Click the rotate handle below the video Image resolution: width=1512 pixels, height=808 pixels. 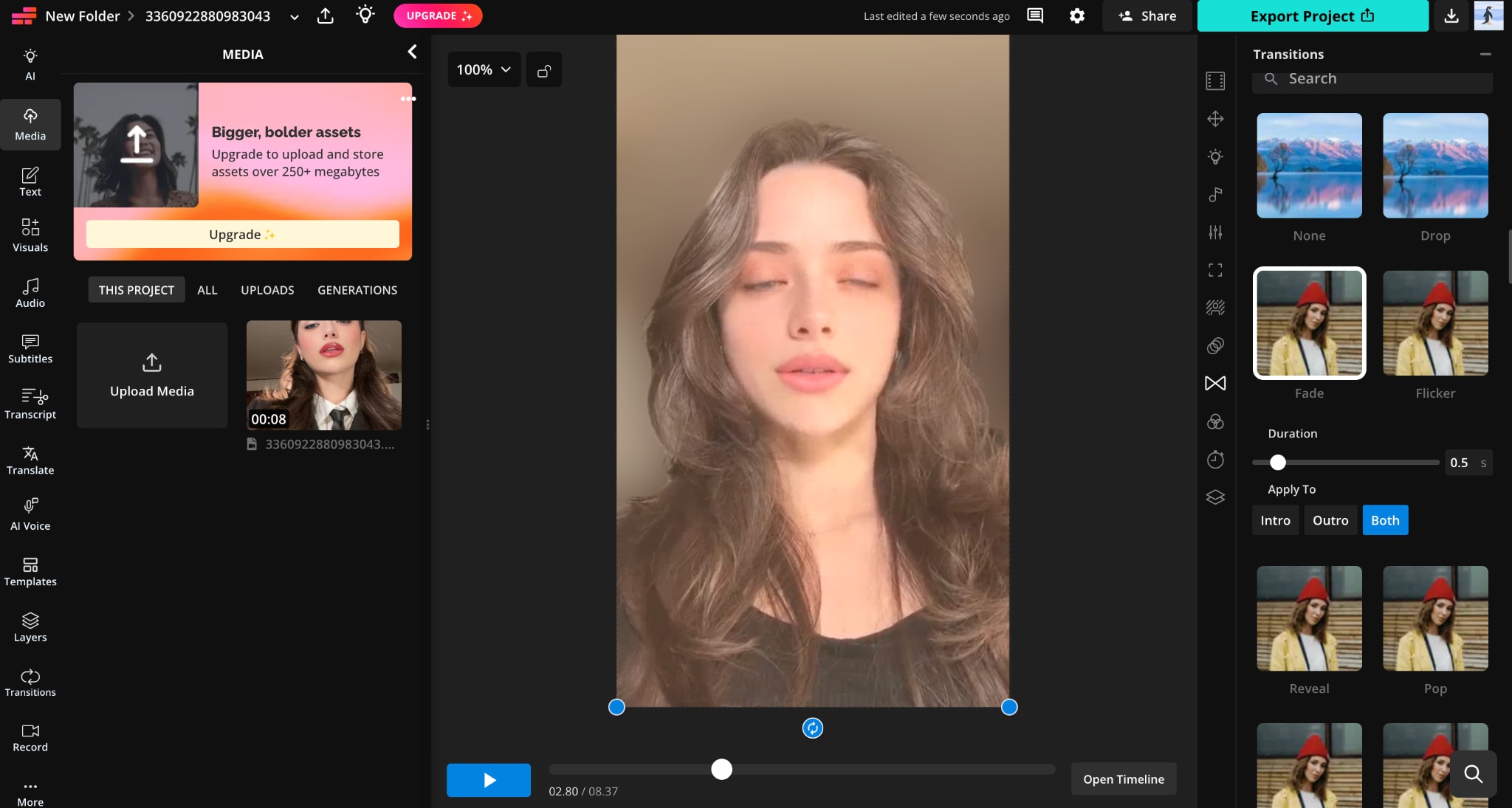point(812,728)
